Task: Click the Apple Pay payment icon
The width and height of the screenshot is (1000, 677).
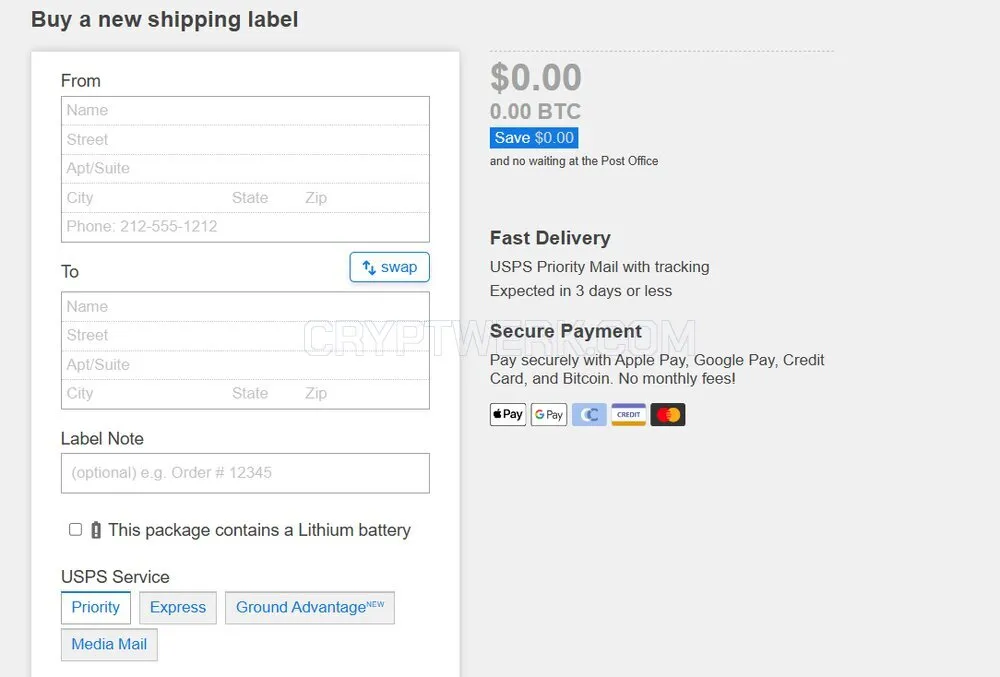Action: 508,414
